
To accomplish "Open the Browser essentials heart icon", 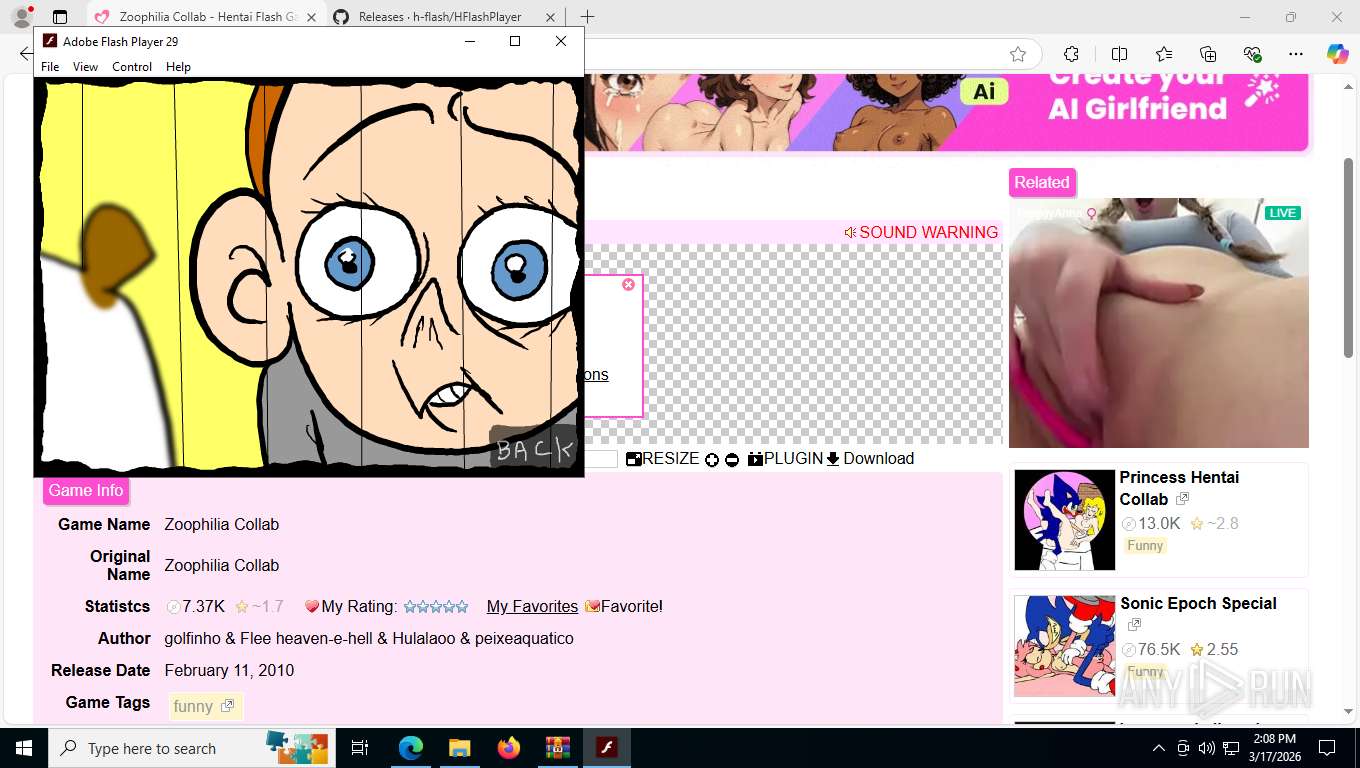I will click(1252, 54).
